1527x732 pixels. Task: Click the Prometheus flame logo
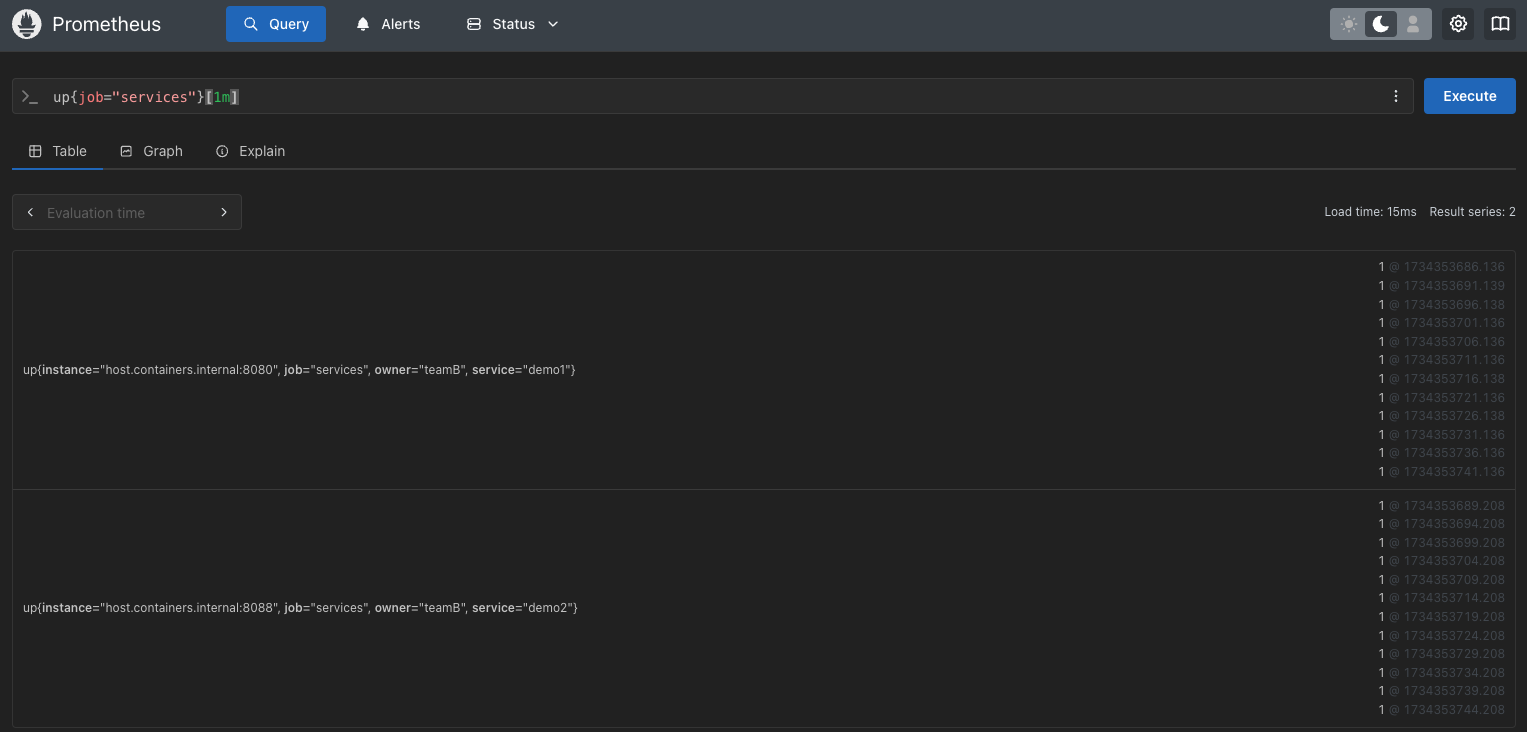26,24
